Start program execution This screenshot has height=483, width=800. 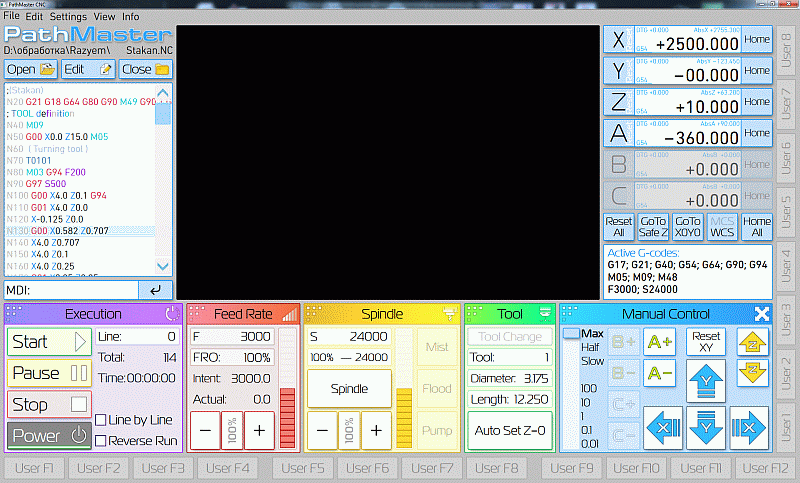(x=49, y=342)
